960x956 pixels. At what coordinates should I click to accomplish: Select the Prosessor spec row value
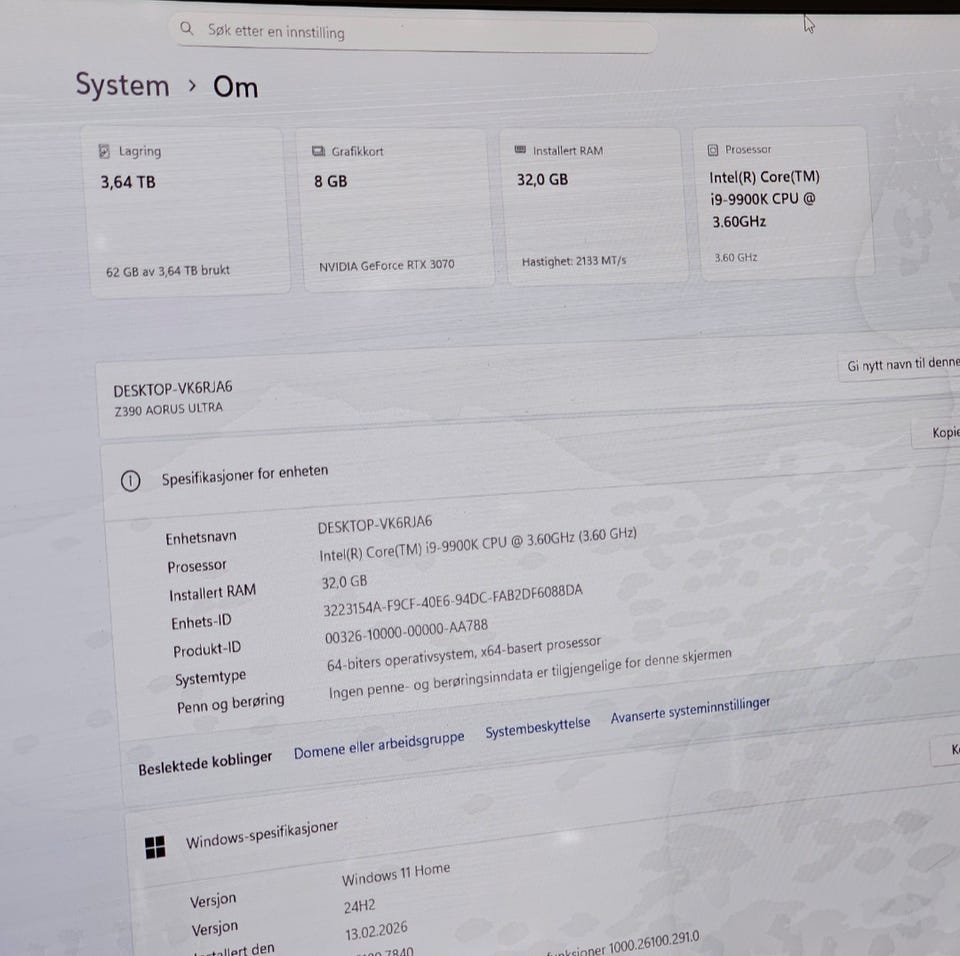click(478, 544)
